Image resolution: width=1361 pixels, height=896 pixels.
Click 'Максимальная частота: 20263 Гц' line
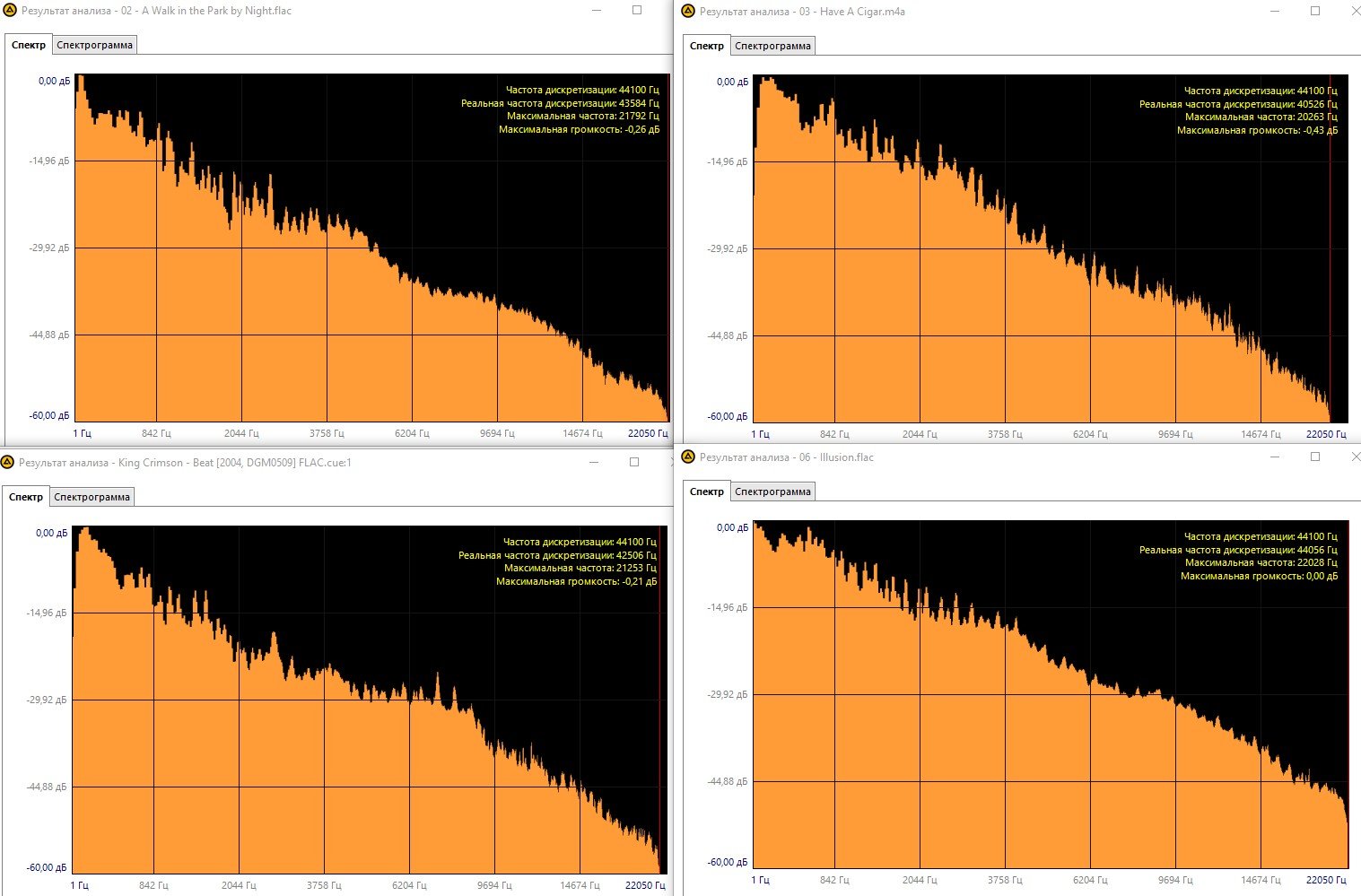pos(1261,117)
